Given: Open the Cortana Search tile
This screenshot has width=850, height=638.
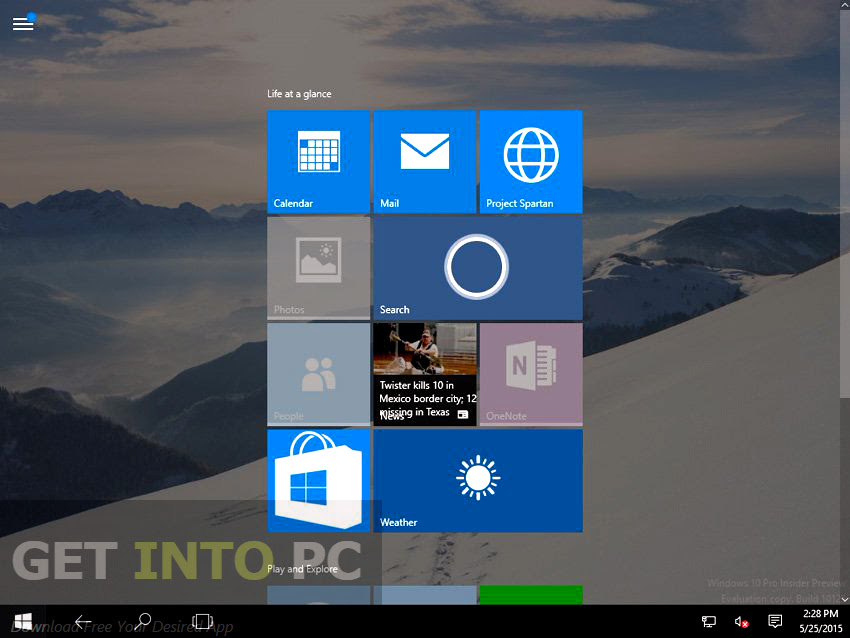Looking at the screenshot, I should click(478, 268).
